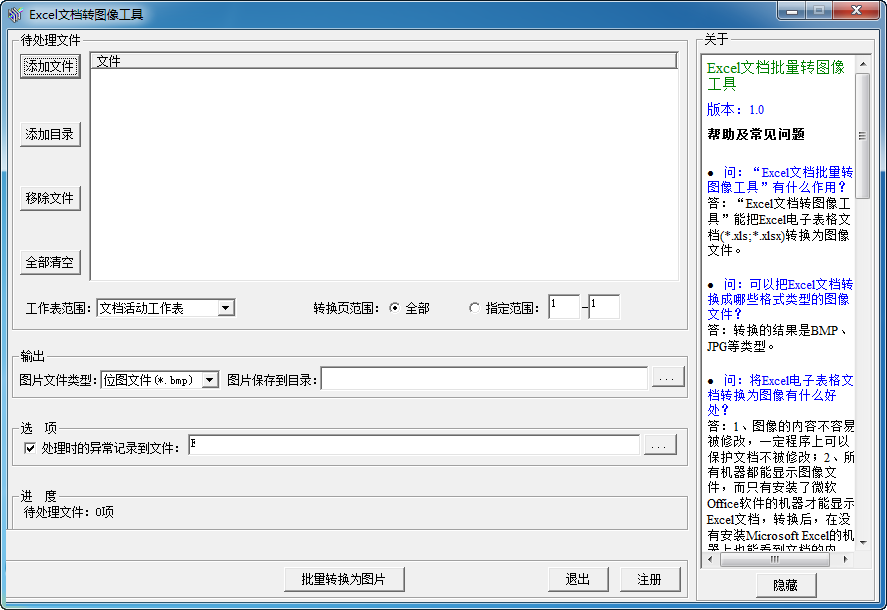Image resolution: width=887 pixels, height=610 pixels.
Task: Minimize the Excel文档转图像工具 window
Action: [x=792, y=11]
